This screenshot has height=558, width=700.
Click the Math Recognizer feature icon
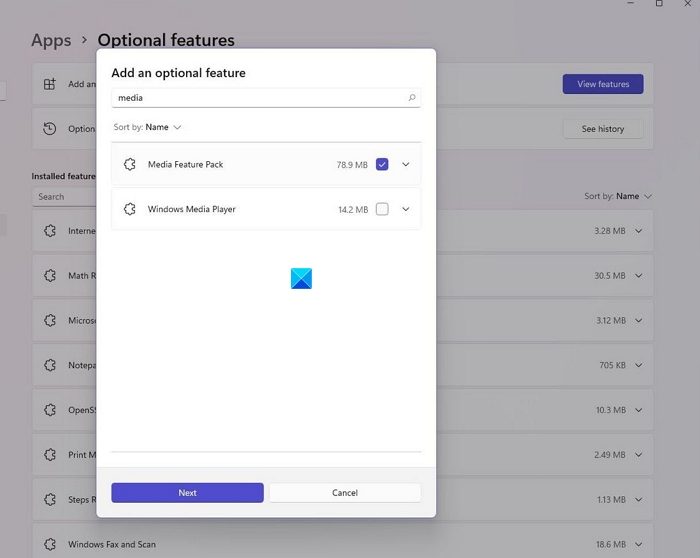(x=49, y=276)
